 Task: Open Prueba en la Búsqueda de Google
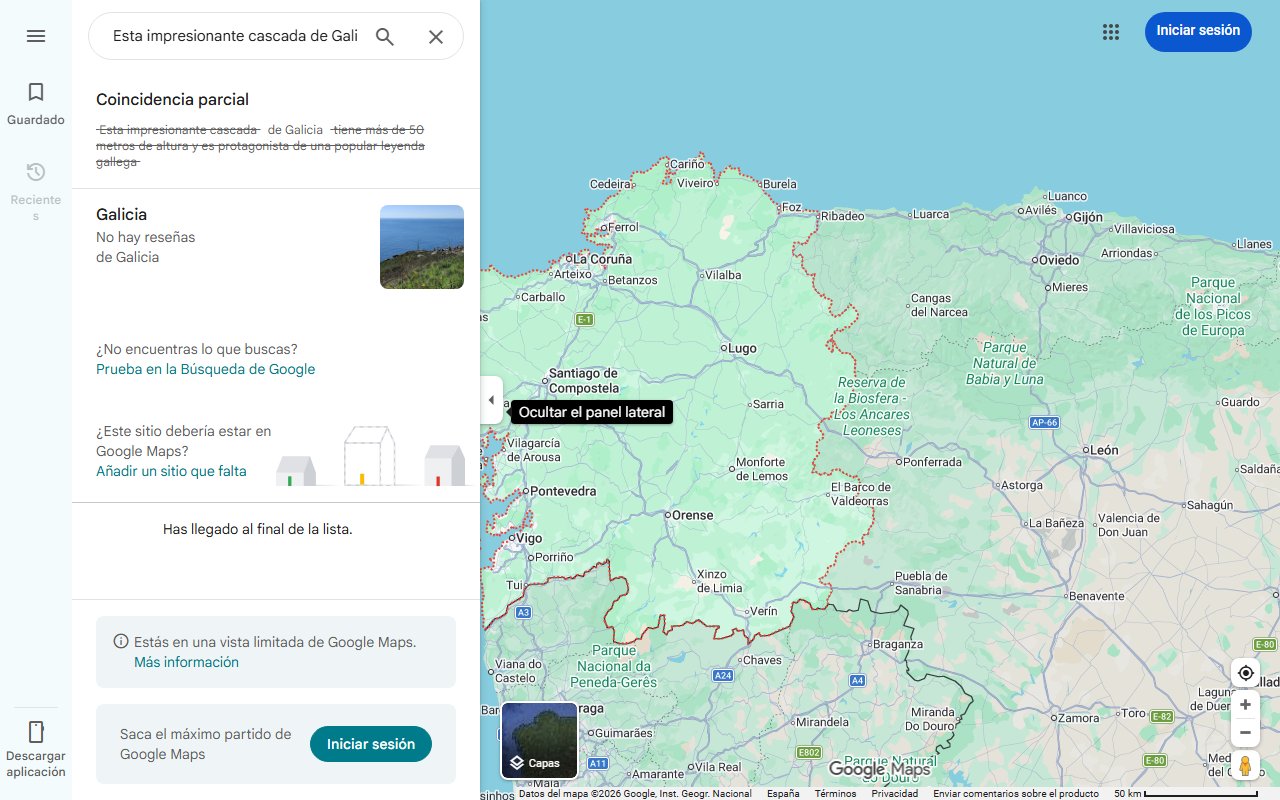pyautogui.click(x=205, y=369)
